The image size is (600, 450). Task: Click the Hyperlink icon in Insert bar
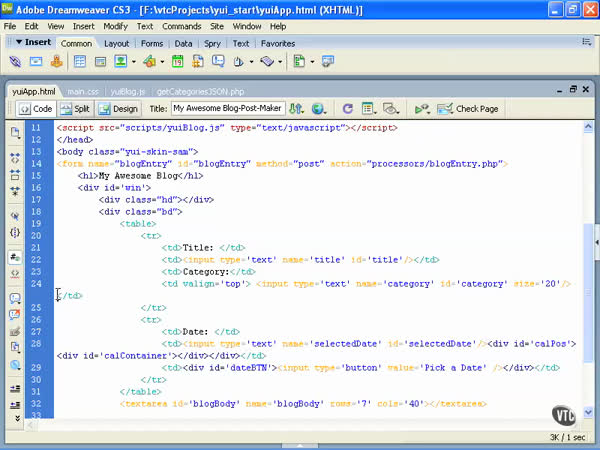[x=15, y=62]
